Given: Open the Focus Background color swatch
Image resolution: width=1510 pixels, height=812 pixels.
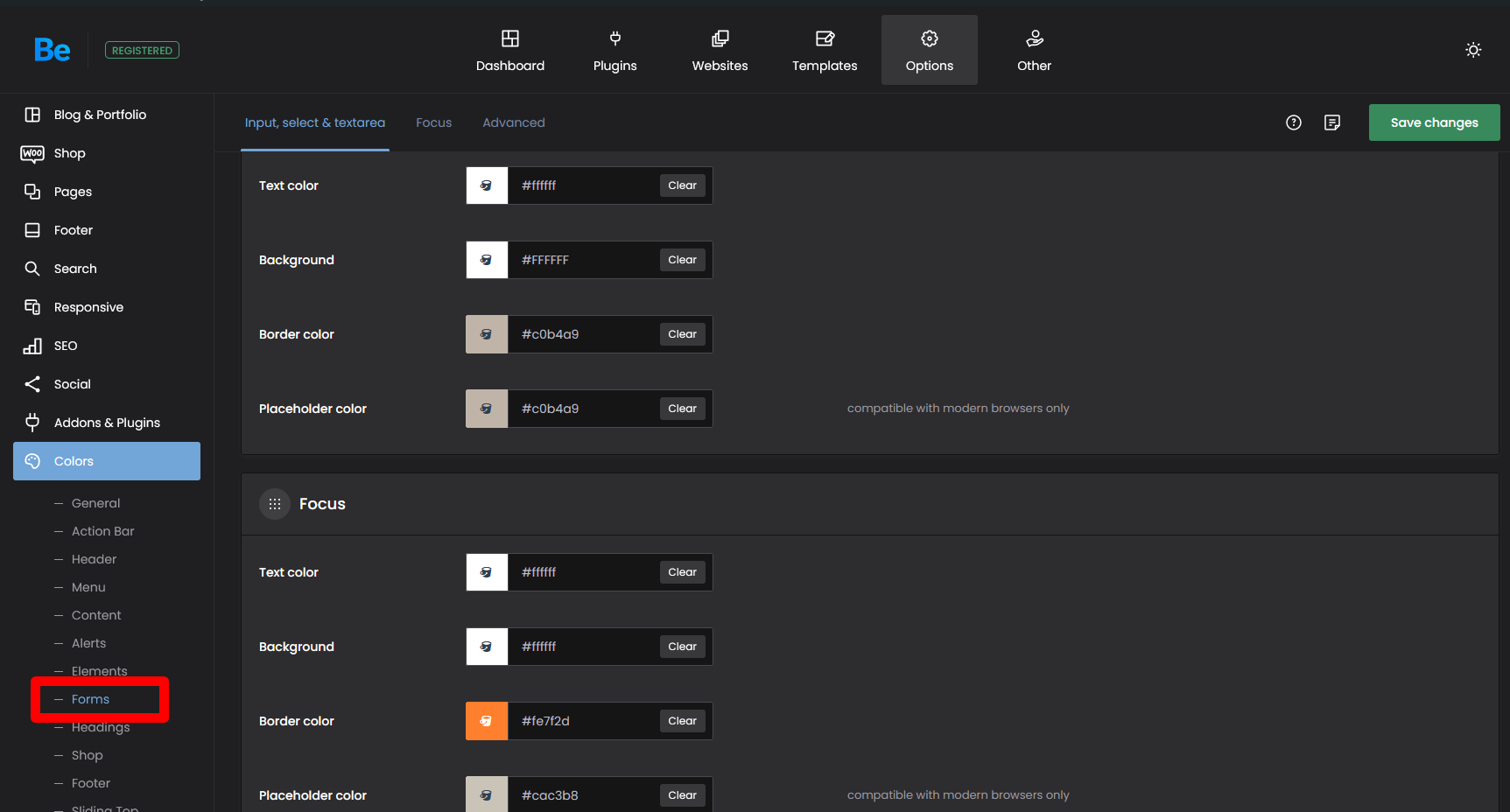Looking at the screenshot, I should coord(487,647).
